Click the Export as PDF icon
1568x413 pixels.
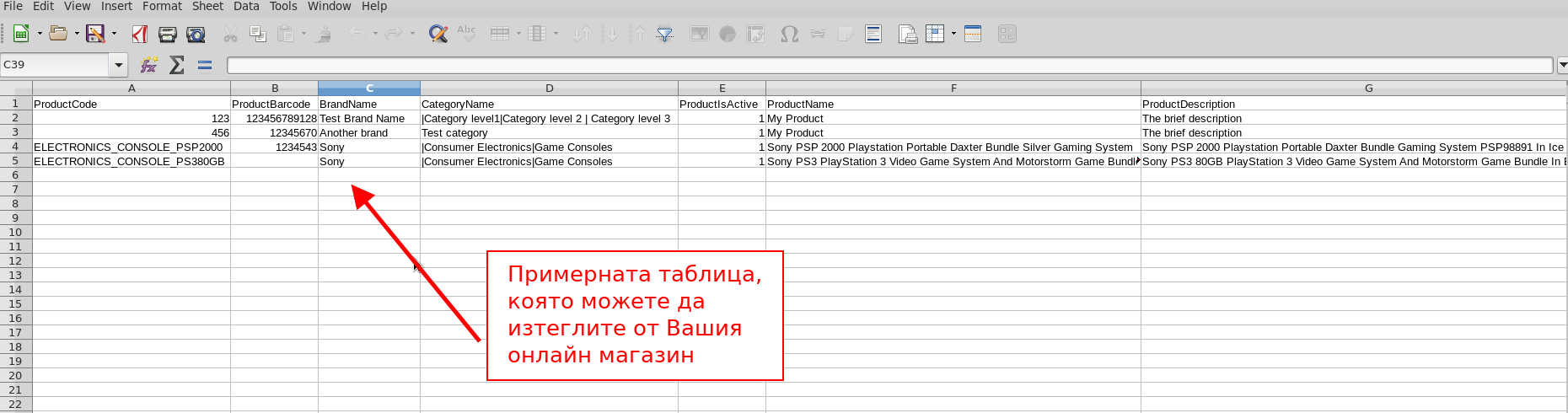click(140, 34)
